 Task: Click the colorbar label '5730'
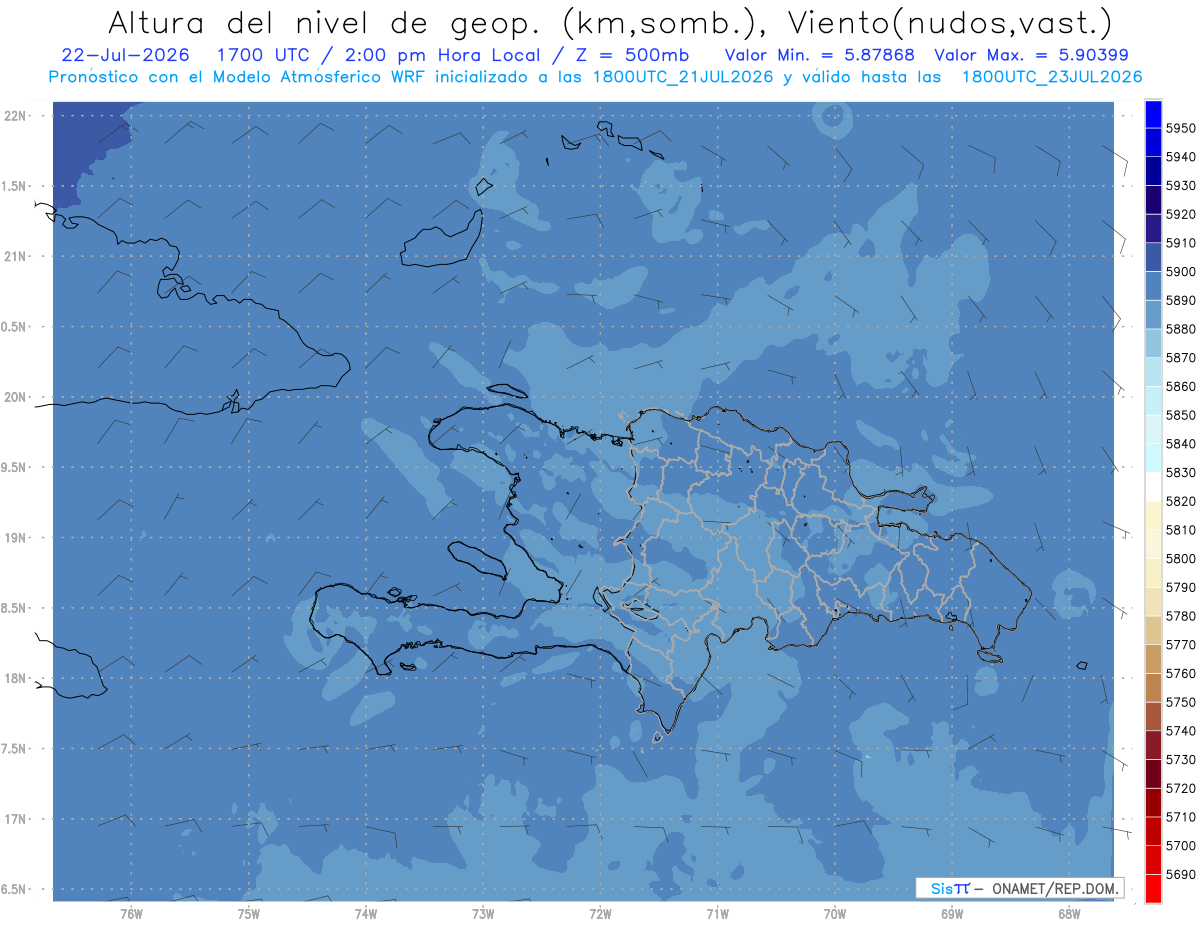click(1180, 759)
